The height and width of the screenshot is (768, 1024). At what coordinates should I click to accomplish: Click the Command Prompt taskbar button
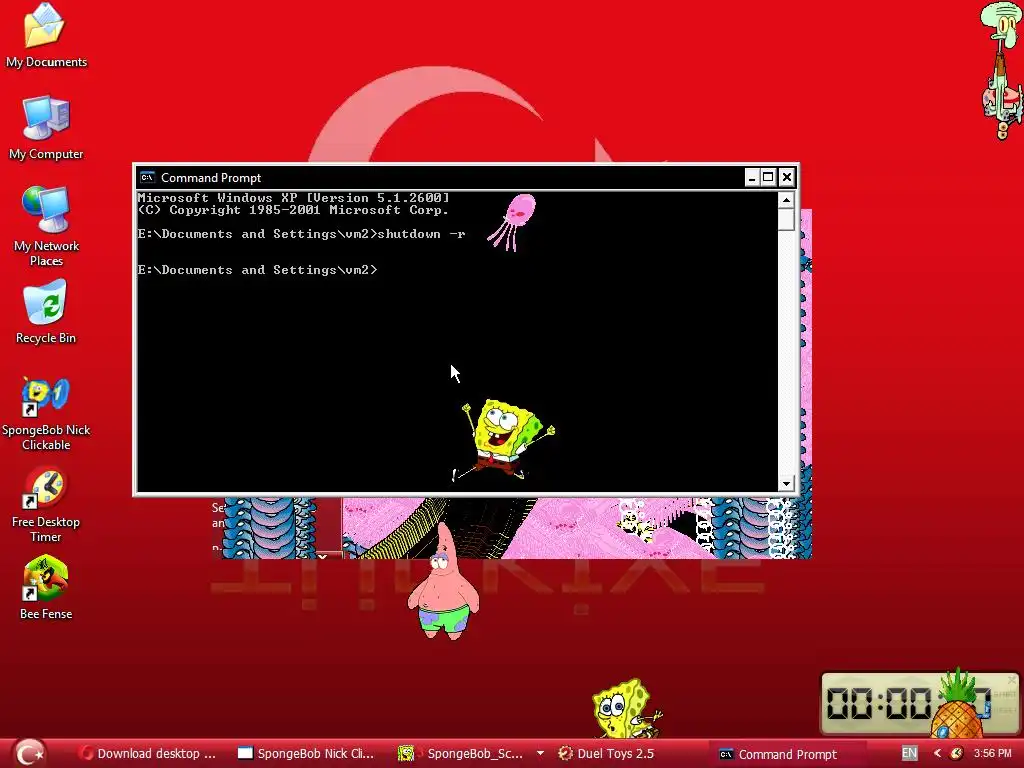pos(778,754)
